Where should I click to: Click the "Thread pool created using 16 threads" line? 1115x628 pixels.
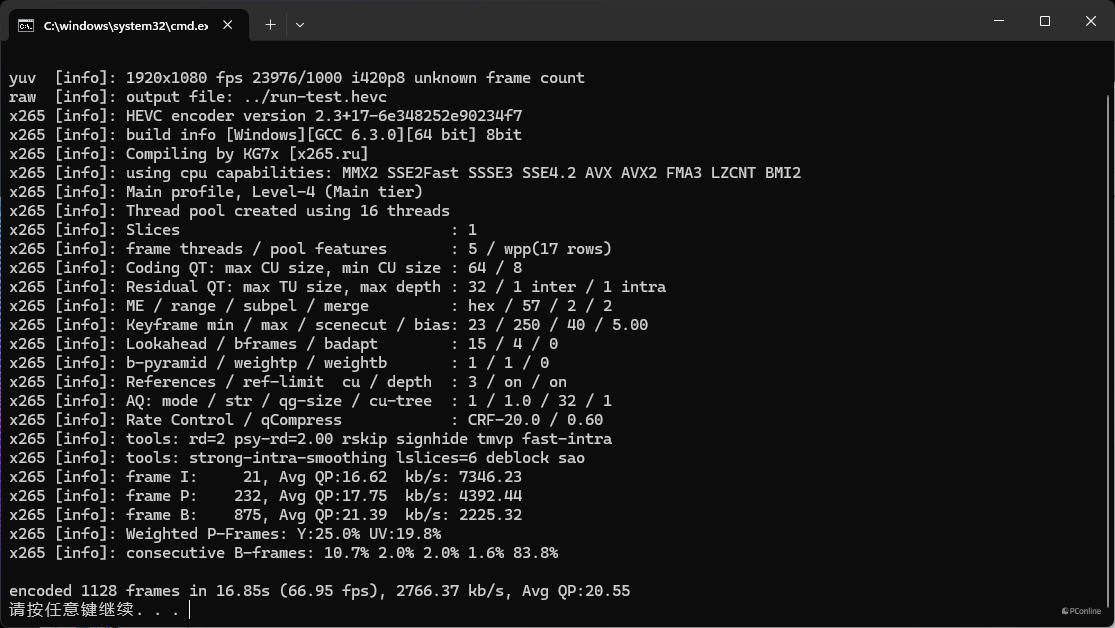229,211
